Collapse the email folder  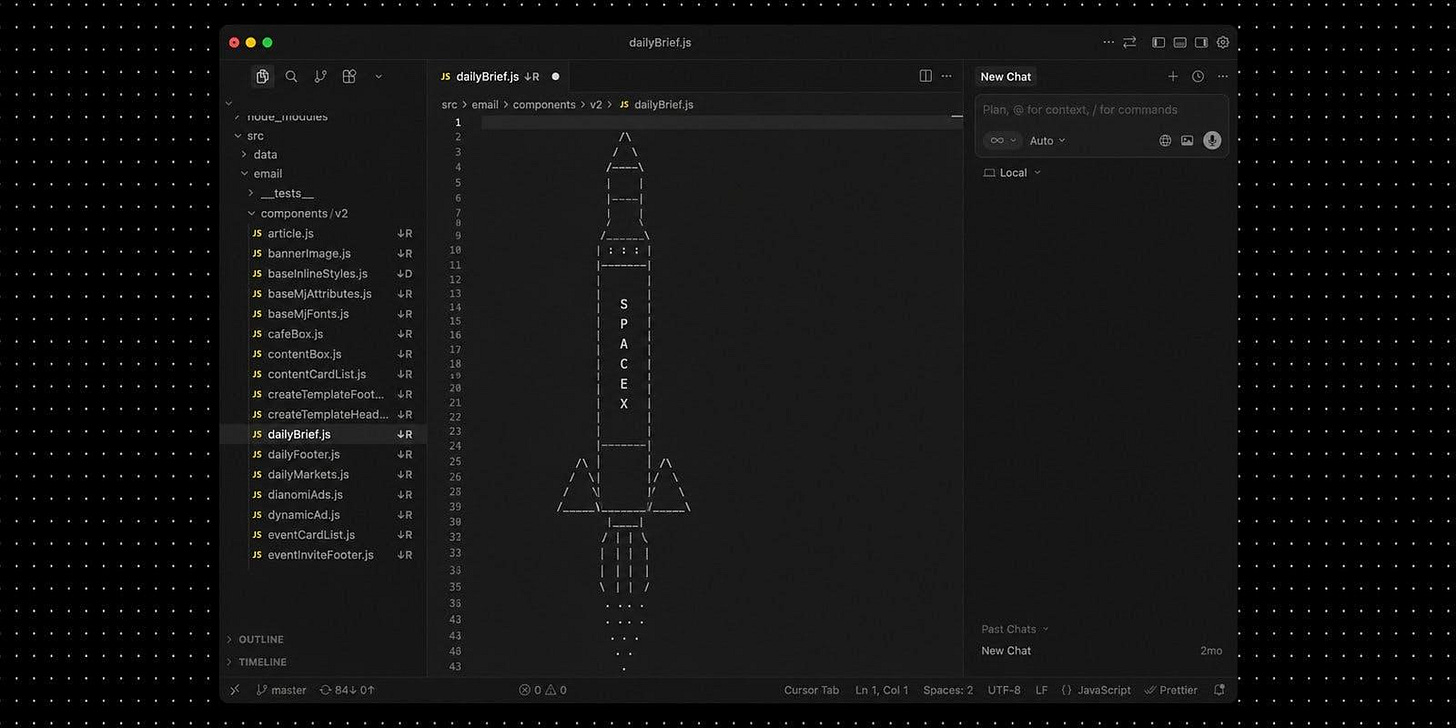(x=267, y=174)
